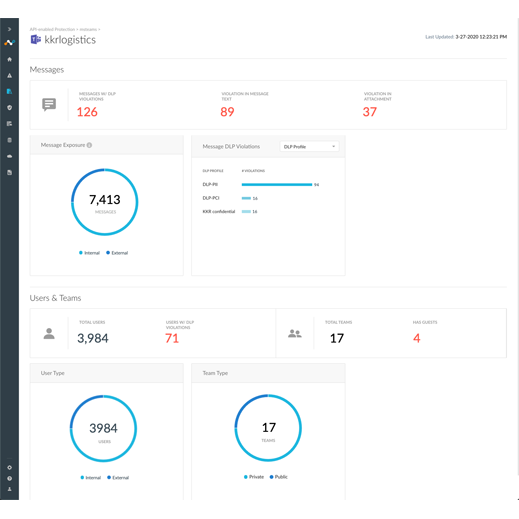The image size is (519, 519).
Task: Click the chat message icon in Messages card
Action: 49,105
